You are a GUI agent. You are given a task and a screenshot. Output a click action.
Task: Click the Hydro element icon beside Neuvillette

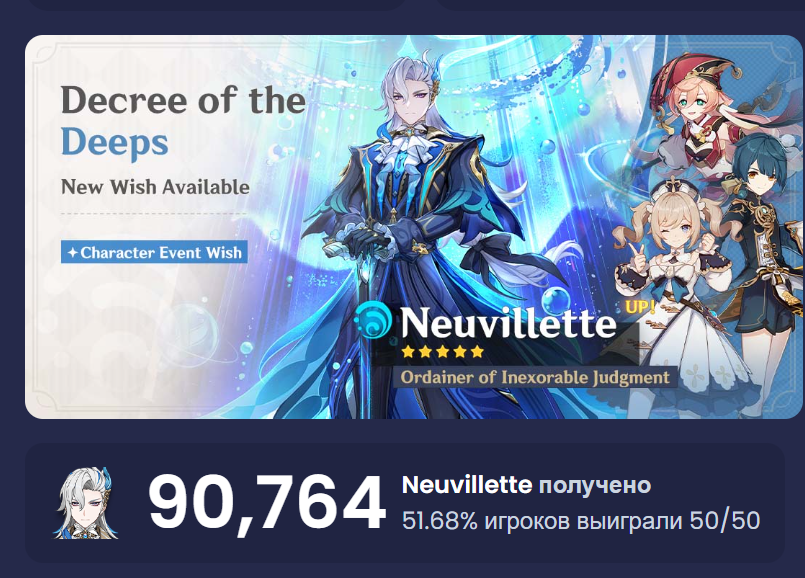[x=373, y=320]
